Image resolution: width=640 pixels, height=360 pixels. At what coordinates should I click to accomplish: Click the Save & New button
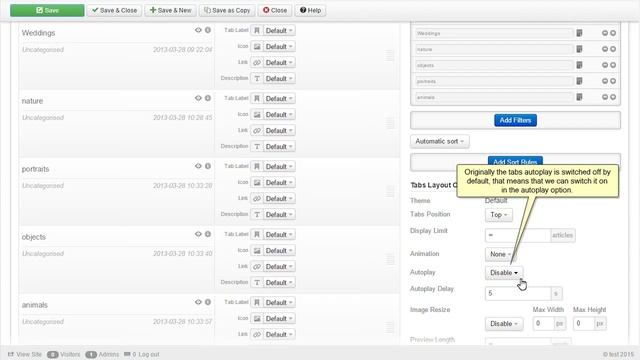171,10
